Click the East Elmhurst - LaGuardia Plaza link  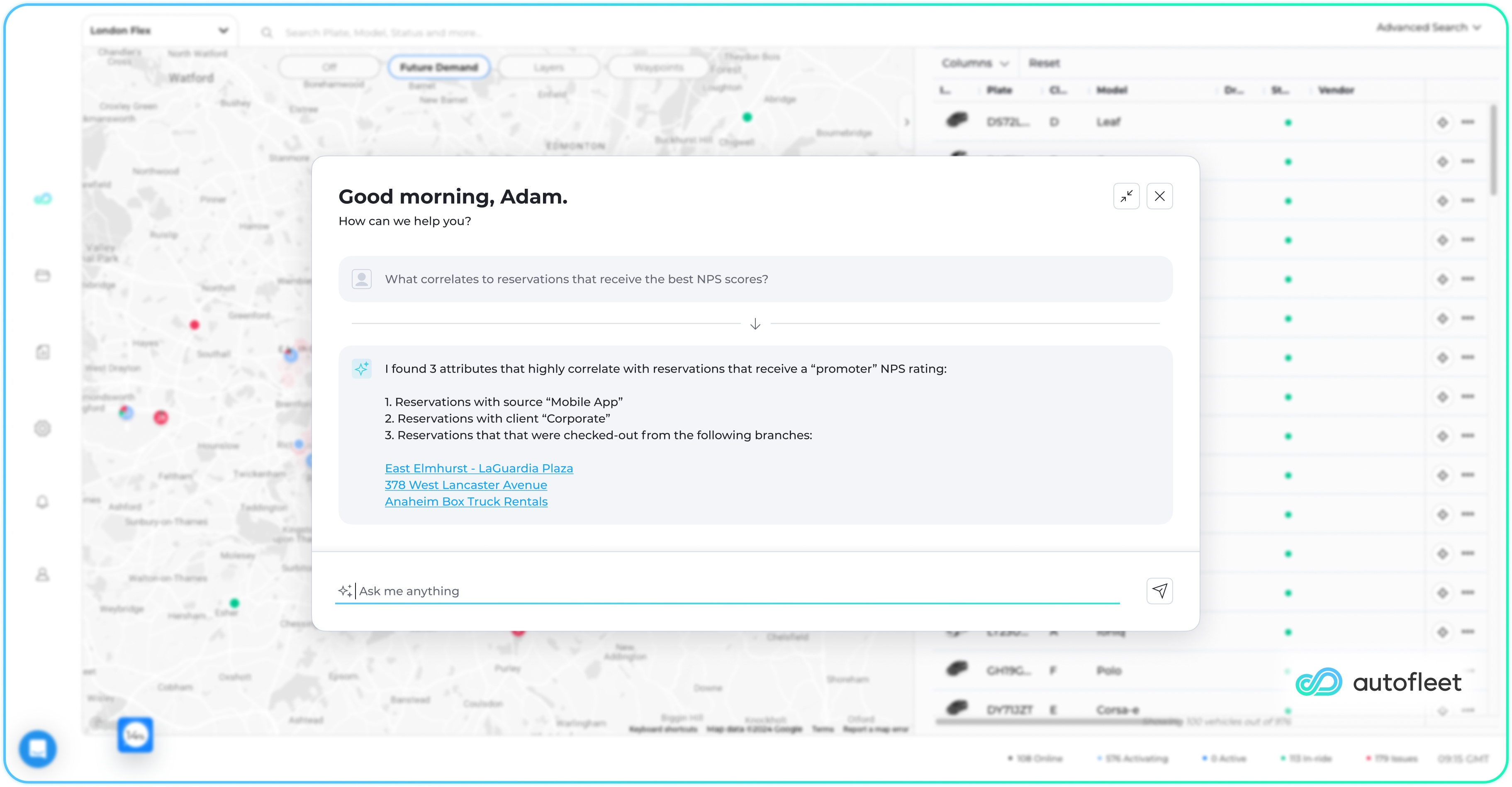click(478, 468)
